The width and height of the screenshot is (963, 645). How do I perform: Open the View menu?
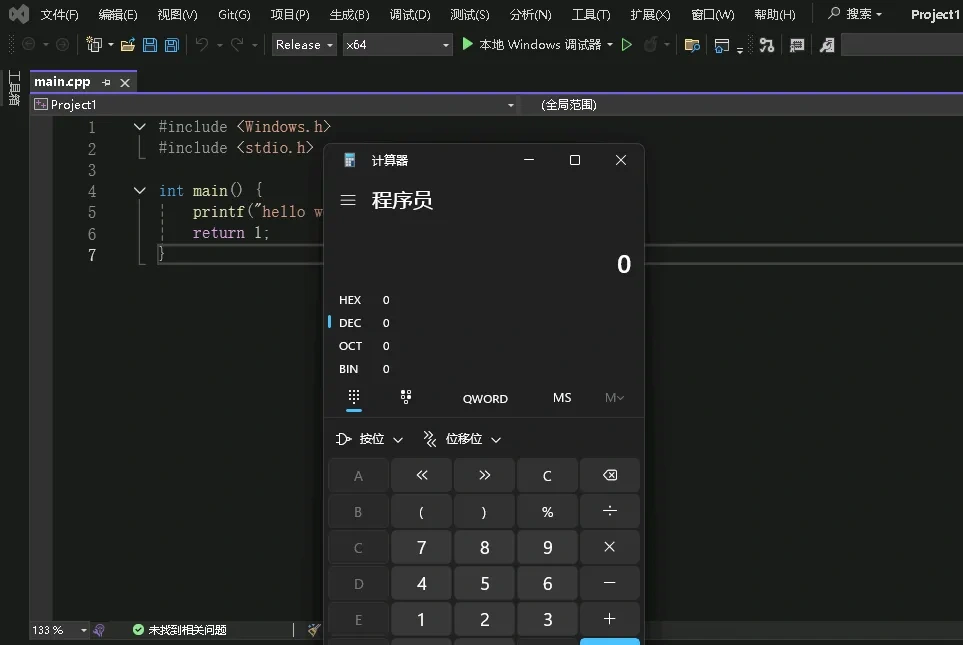pyautogui.click(x=177, y=15)
